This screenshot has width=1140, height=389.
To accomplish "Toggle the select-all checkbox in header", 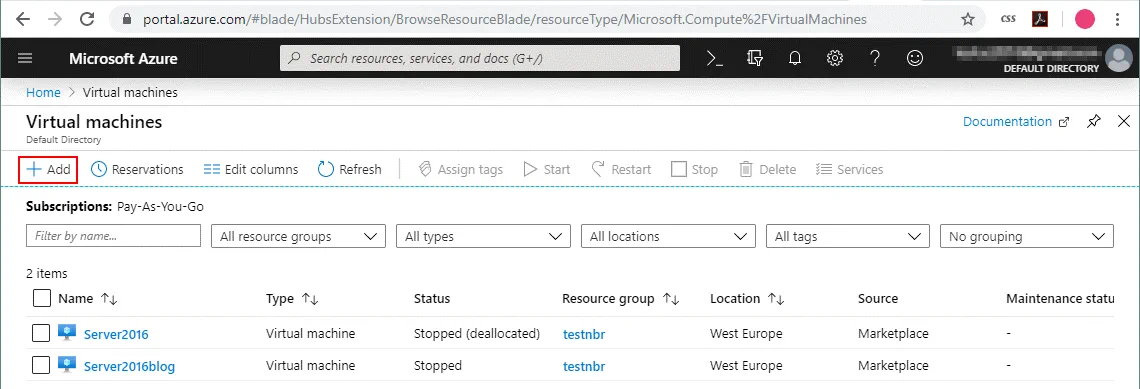I will 42,298.
